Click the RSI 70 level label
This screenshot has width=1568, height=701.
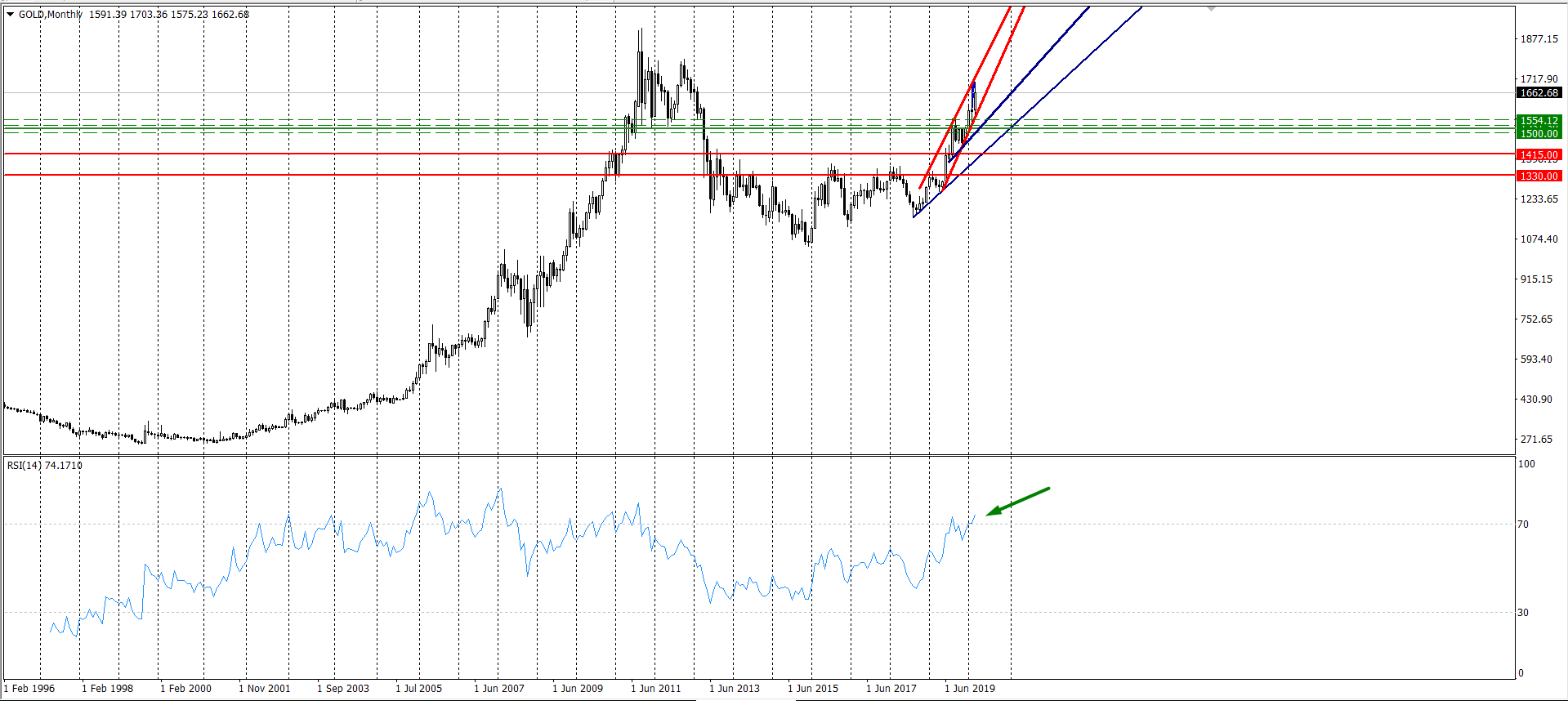[1522, 525]
